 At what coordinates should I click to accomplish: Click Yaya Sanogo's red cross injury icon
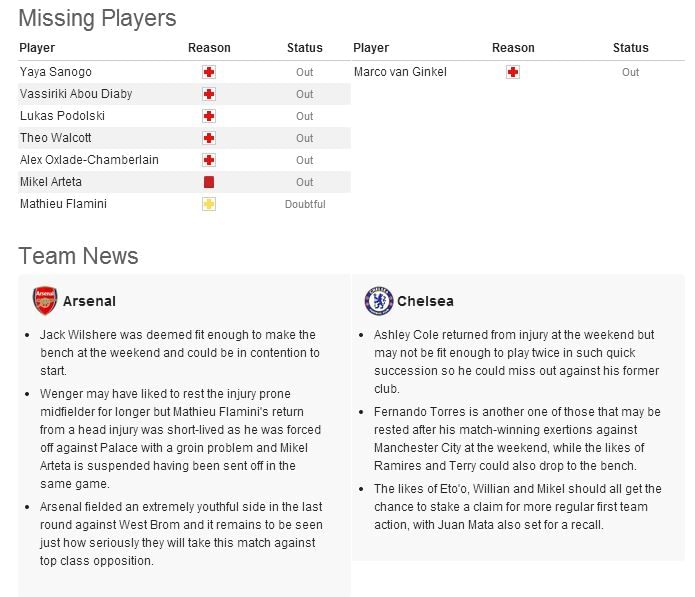(x=209, y=72)
